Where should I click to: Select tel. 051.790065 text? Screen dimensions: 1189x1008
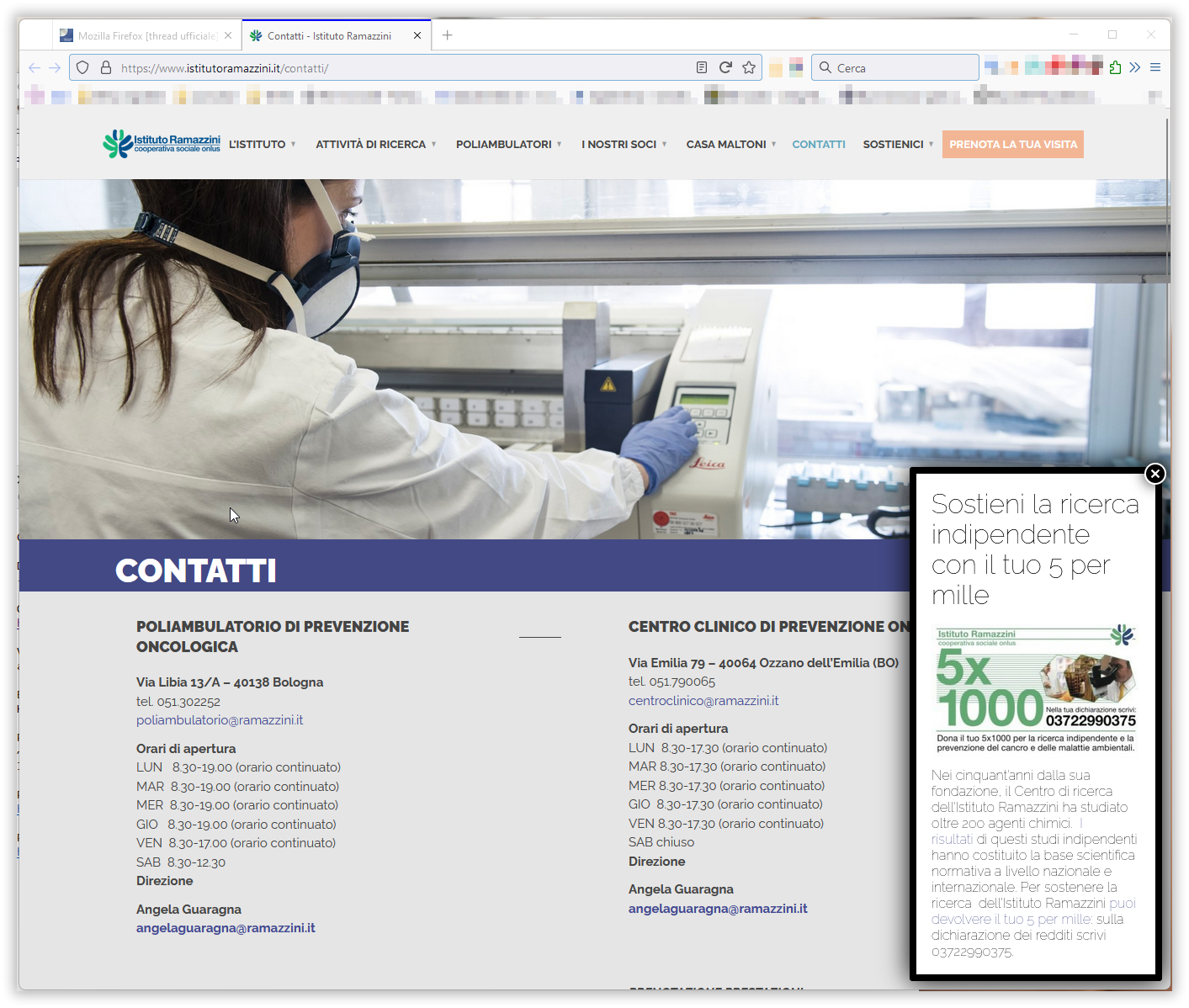click(671, 682)
